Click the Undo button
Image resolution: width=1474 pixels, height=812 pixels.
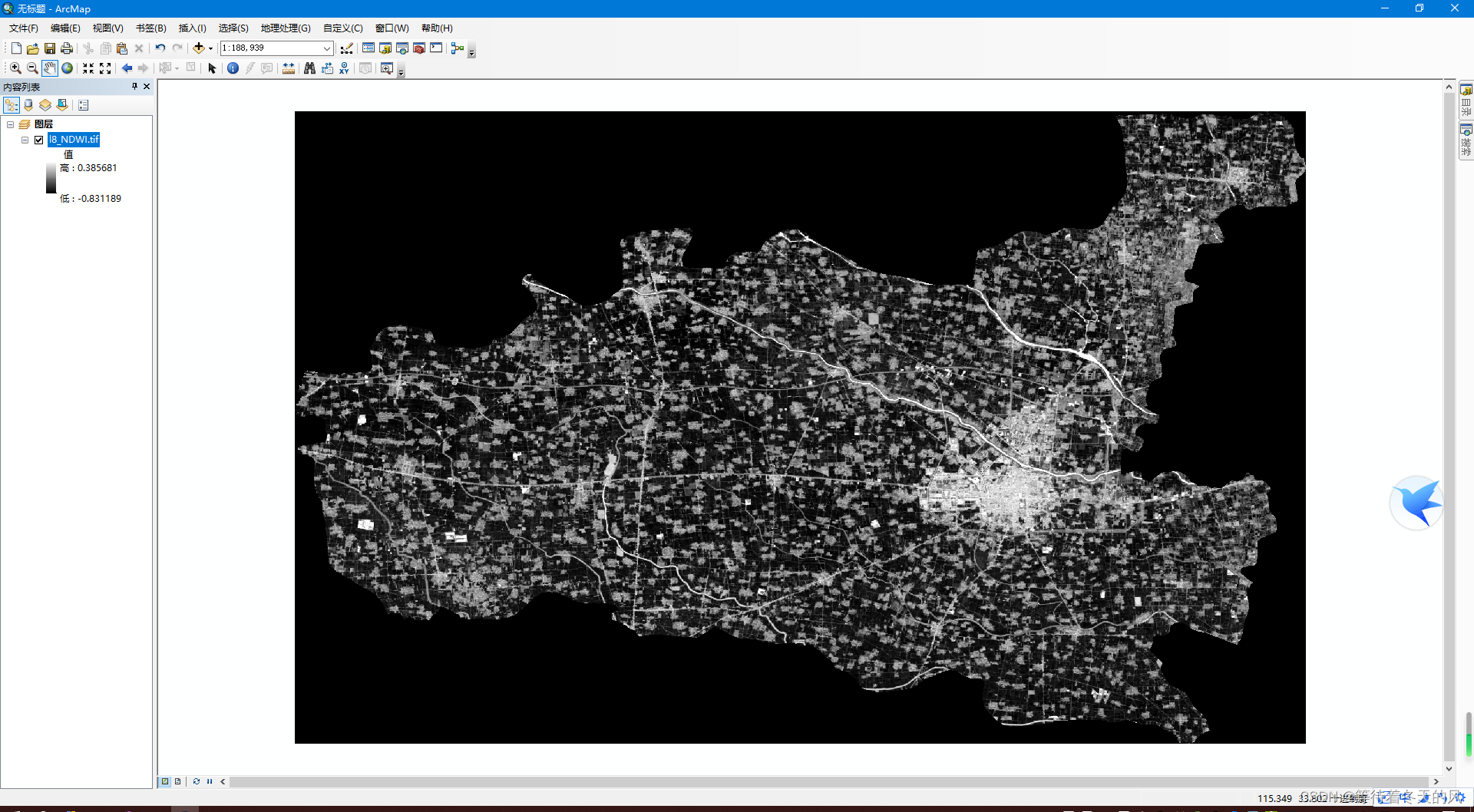(x=160, y=48)
